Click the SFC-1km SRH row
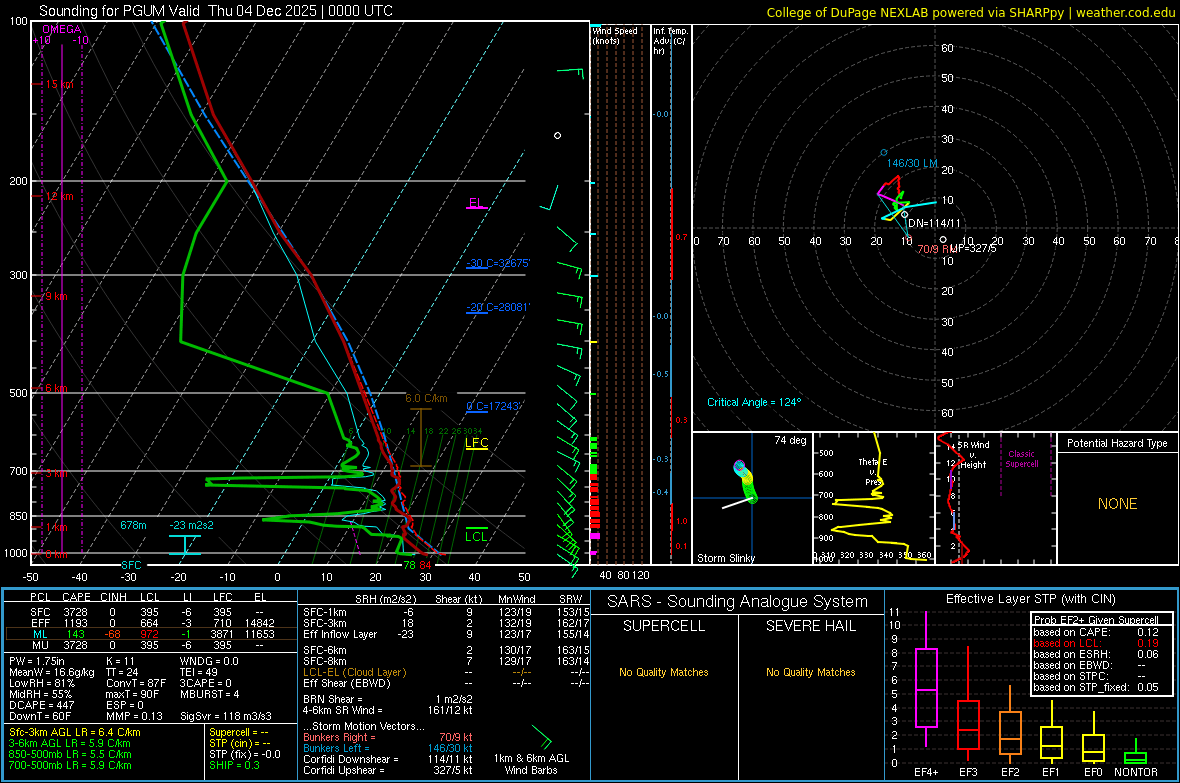1180x783 pixels. click(446, 613)
